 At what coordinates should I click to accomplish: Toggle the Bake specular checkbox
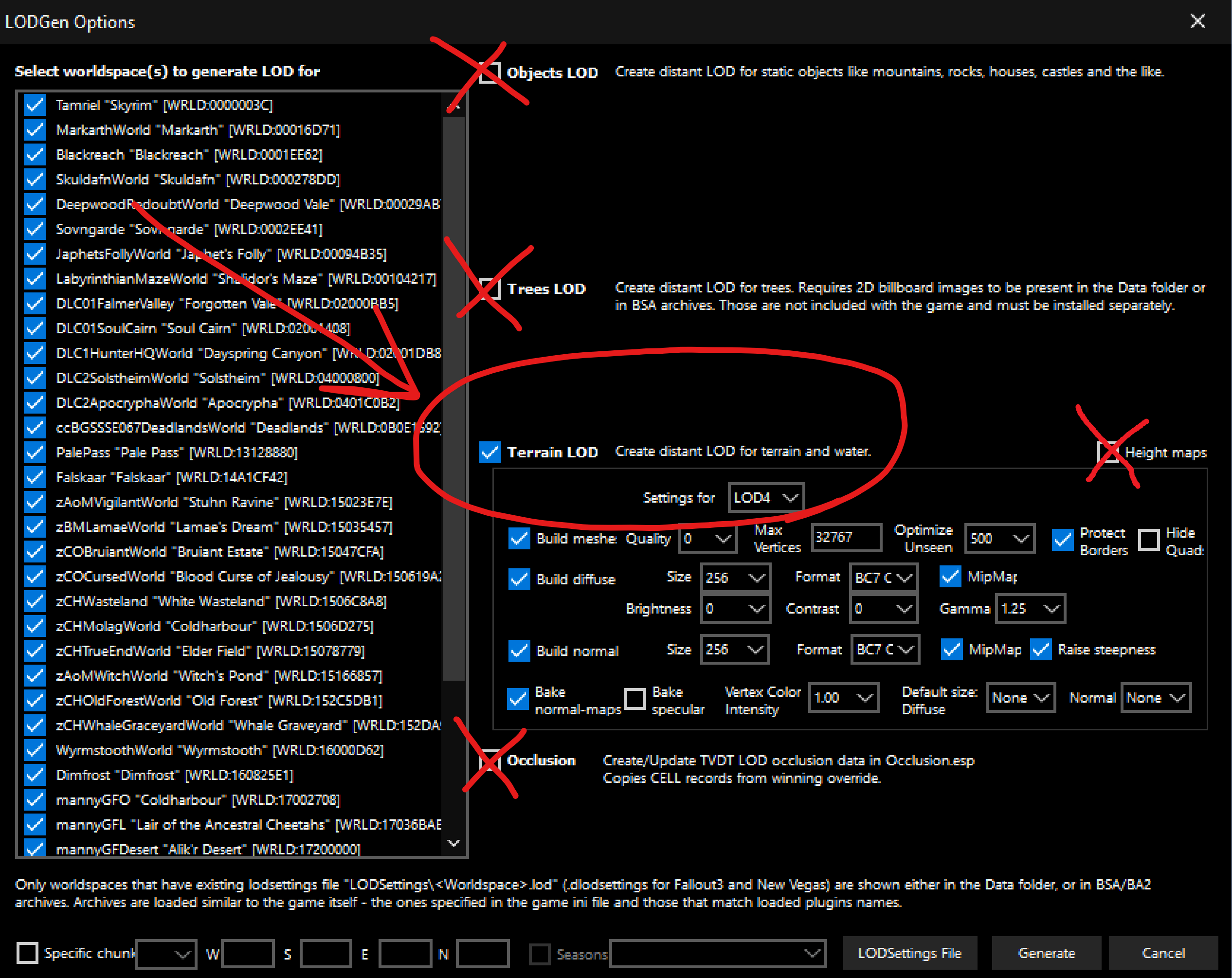pyautogui.click(x=635, y=698)
